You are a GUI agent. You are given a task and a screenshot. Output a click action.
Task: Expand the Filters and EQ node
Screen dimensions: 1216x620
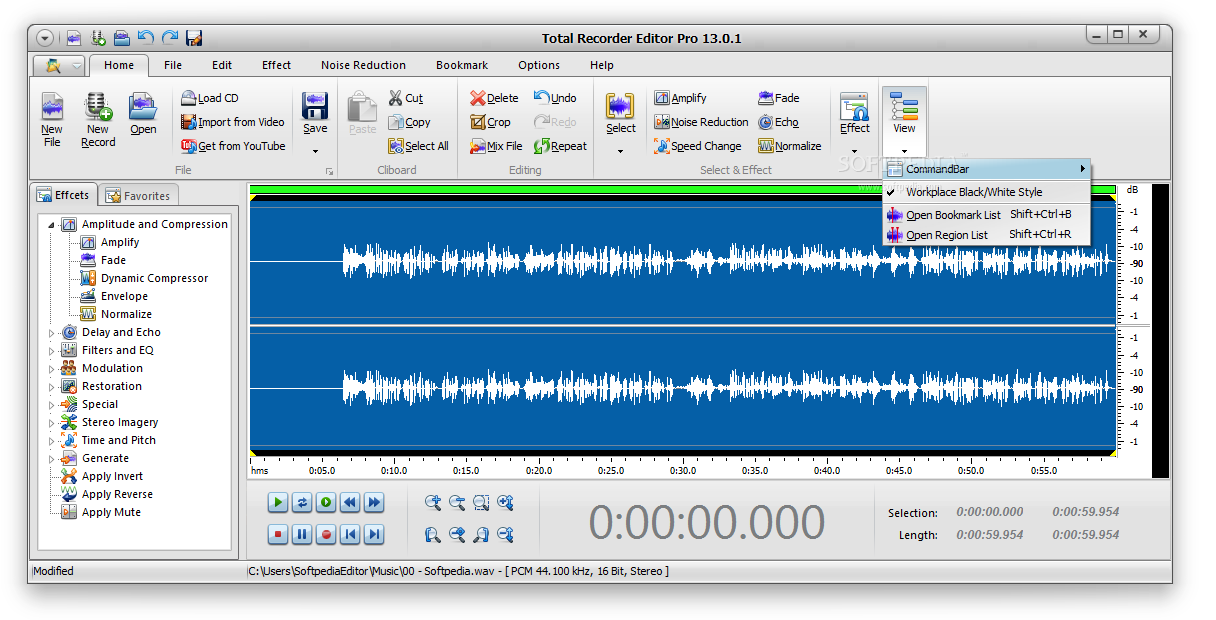tap(52, 351)
